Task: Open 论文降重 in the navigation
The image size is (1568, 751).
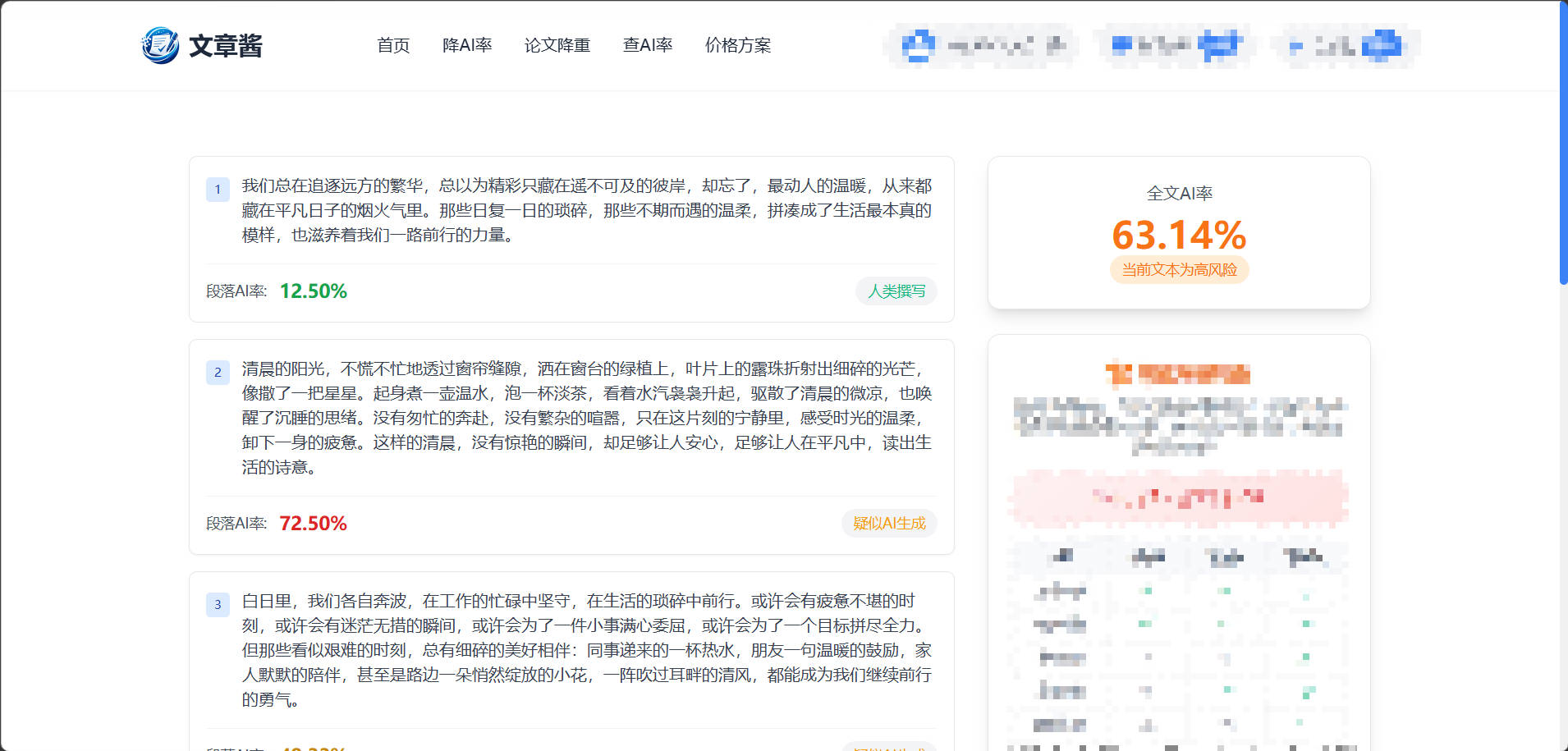Action: click(x=557, y=45)
